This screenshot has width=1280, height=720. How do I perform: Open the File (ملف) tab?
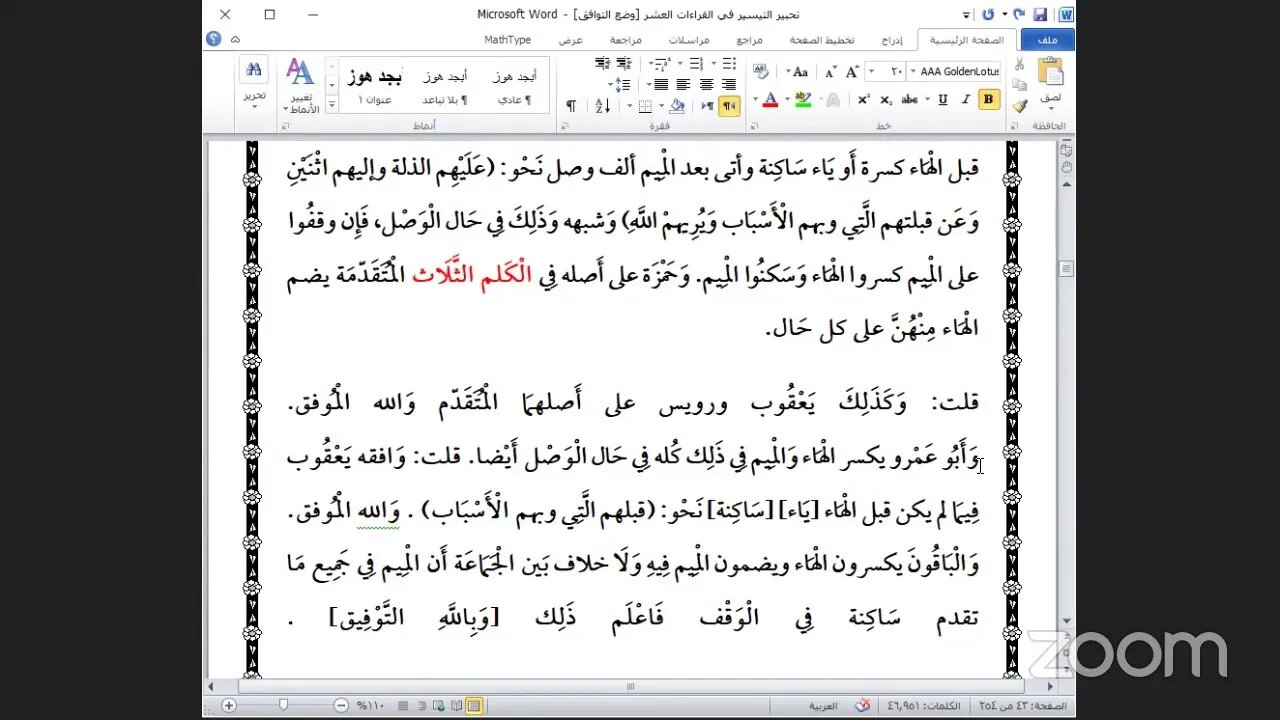click(x=1047, y=40)
